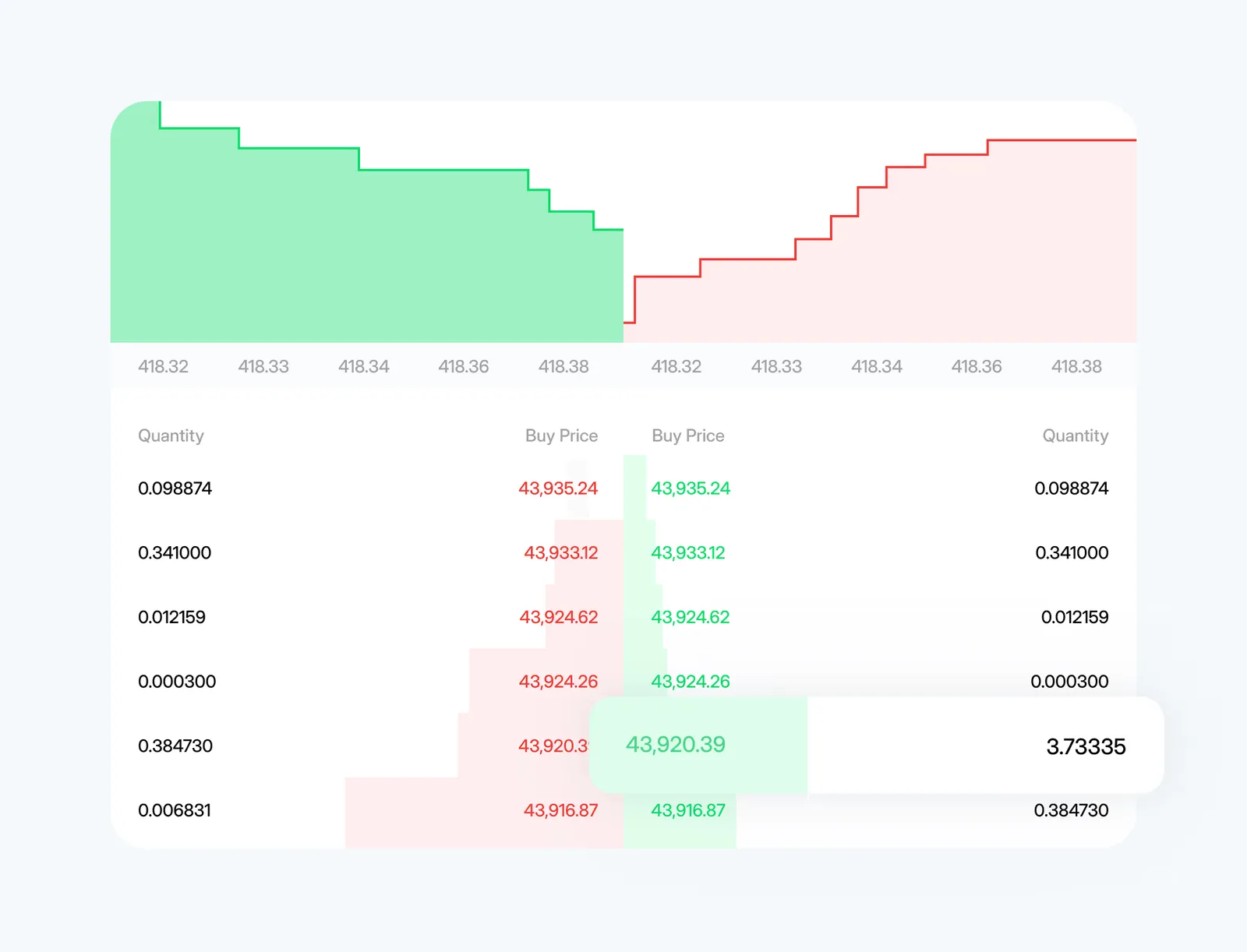
Task: Click the highlighted quantity 3.73335
Action: click(x=1086, y=746)
